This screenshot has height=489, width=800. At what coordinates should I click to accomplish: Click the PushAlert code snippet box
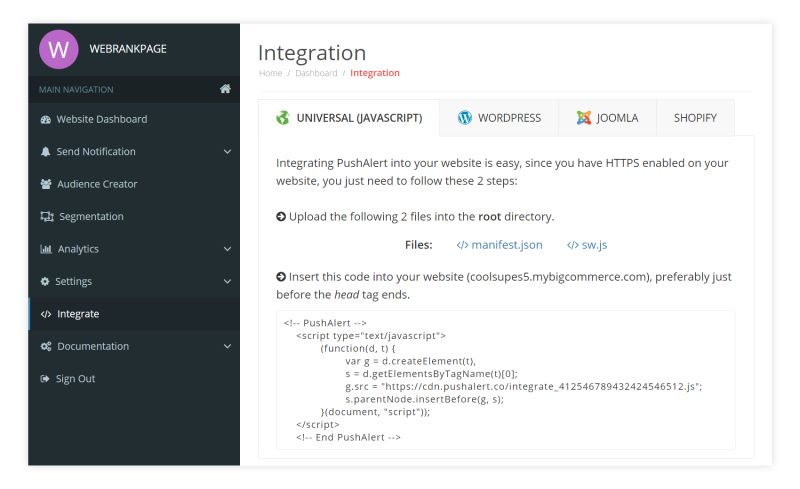tap(506, 380)
